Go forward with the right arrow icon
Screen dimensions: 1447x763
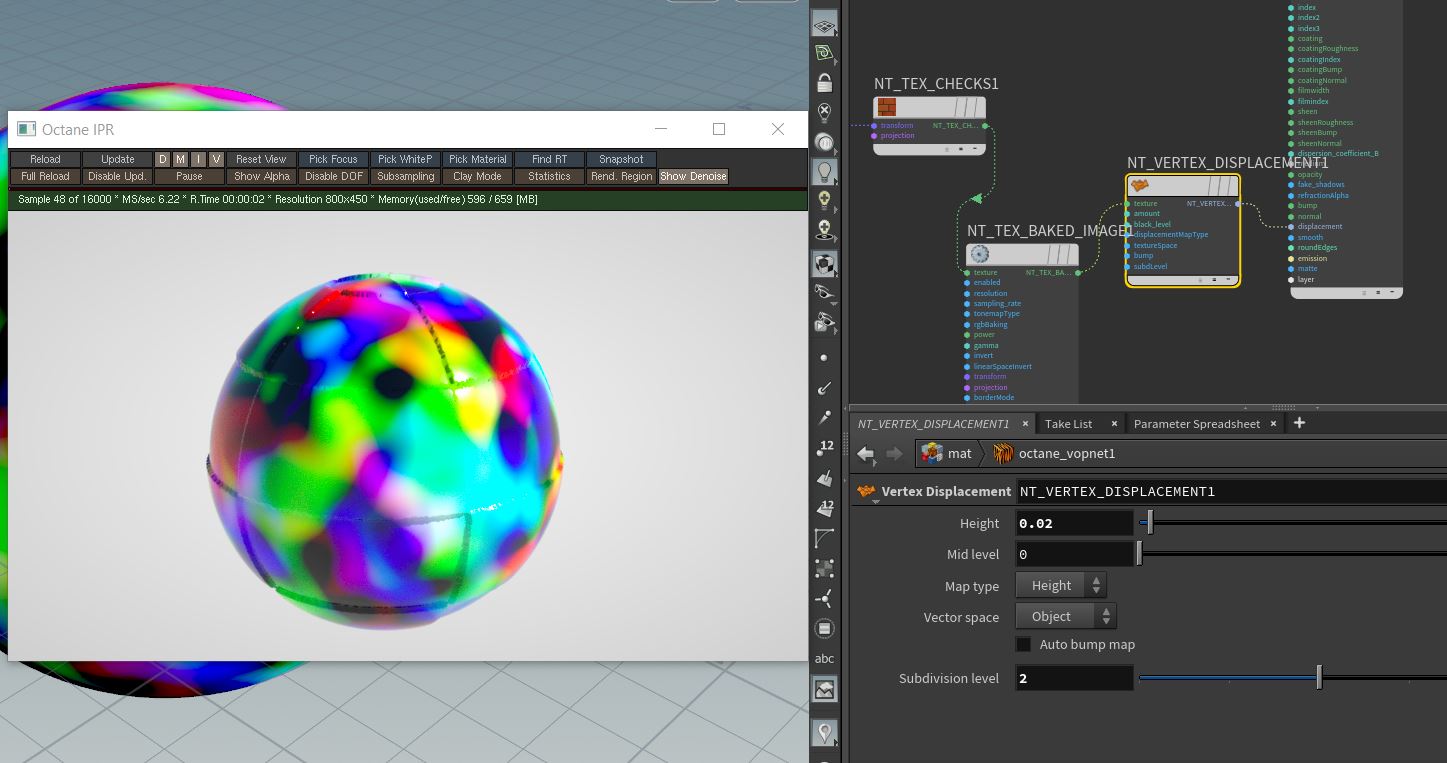tap(893, 454)
